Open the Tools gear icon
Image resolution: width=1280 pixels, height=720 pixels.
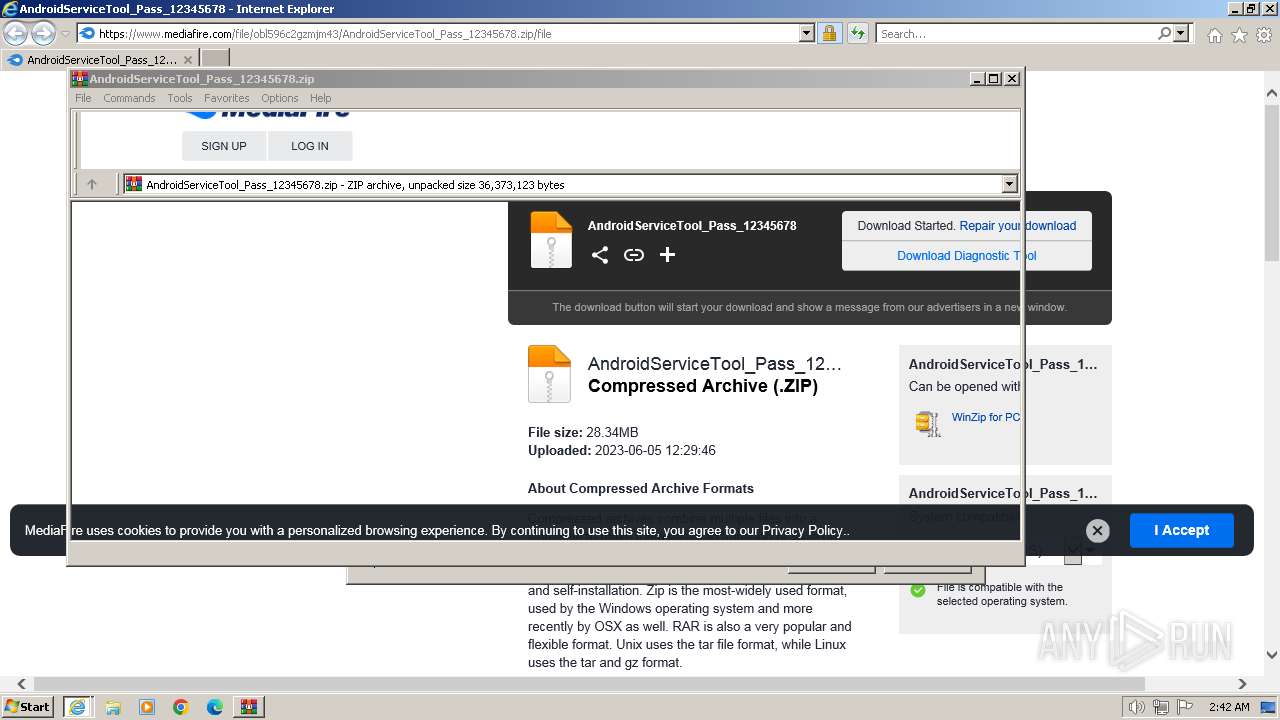[x=1264, y=35]
